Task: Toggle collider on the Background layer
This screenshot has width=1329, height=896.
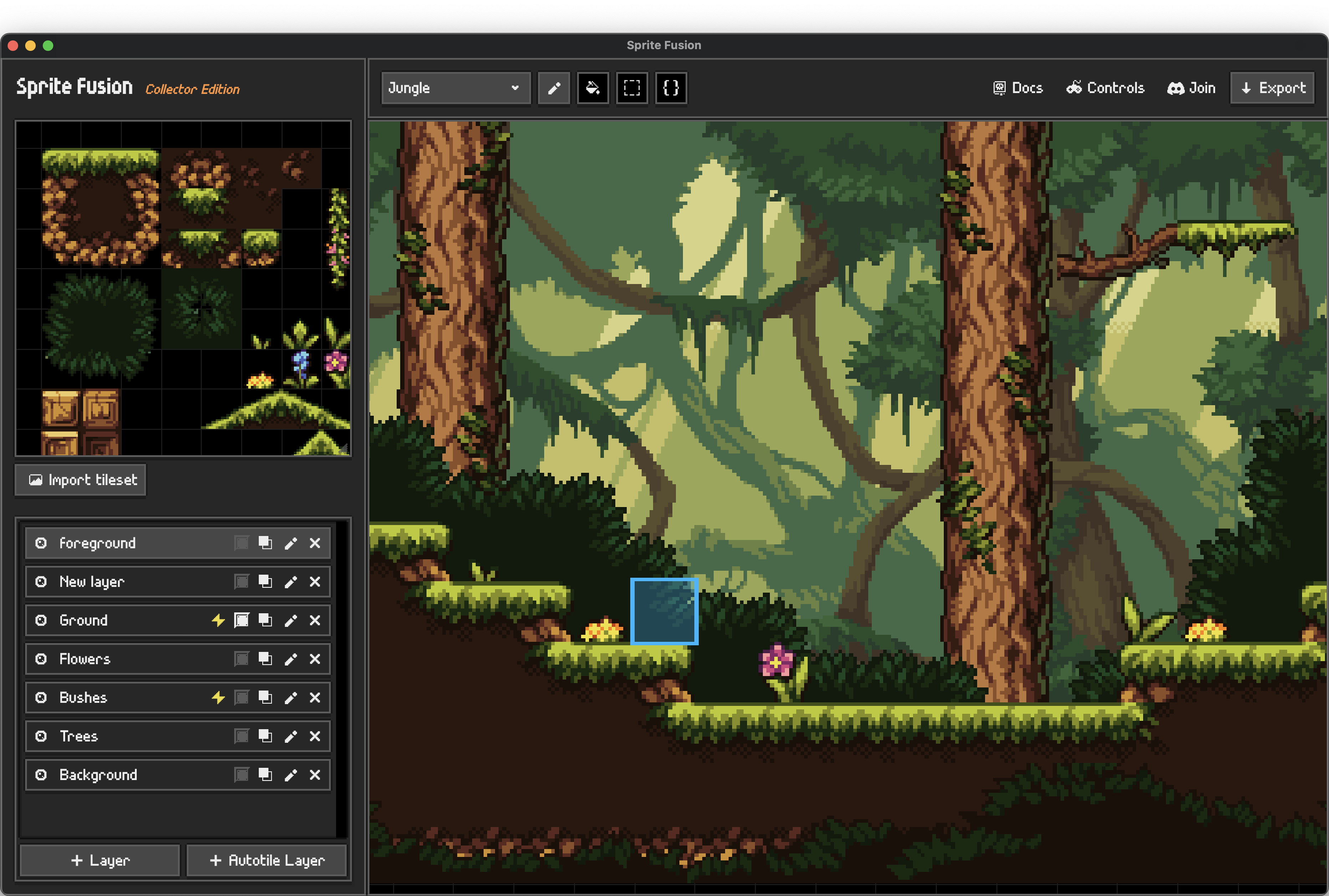Action: [242, 775]
